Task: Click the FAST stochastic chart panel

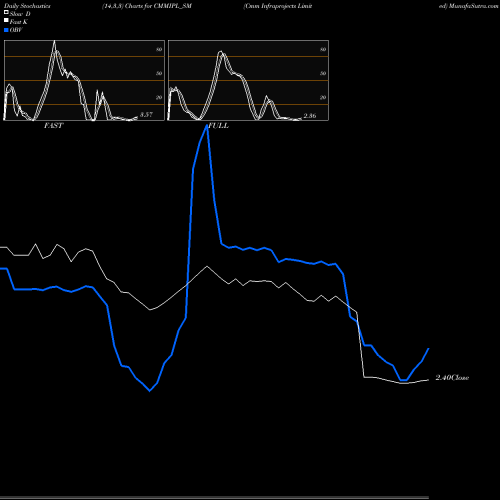Action: 84,80
